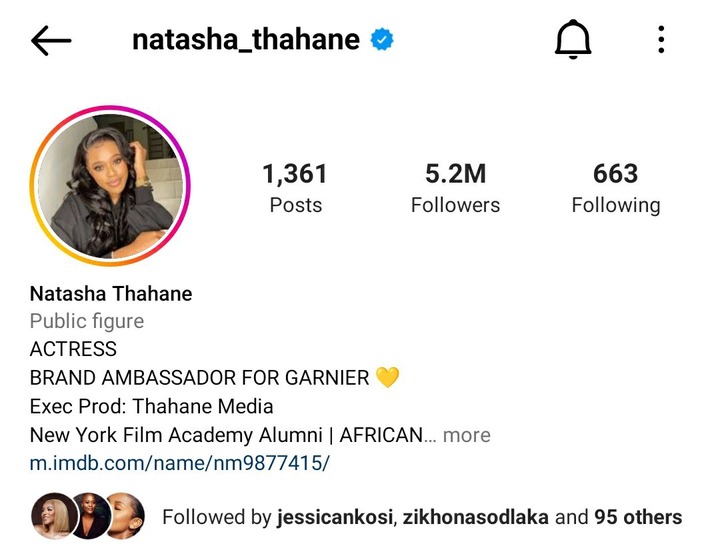Tap jessicankosi in followed-by text
Screen dimensions: 720x546
click(334, 517)
